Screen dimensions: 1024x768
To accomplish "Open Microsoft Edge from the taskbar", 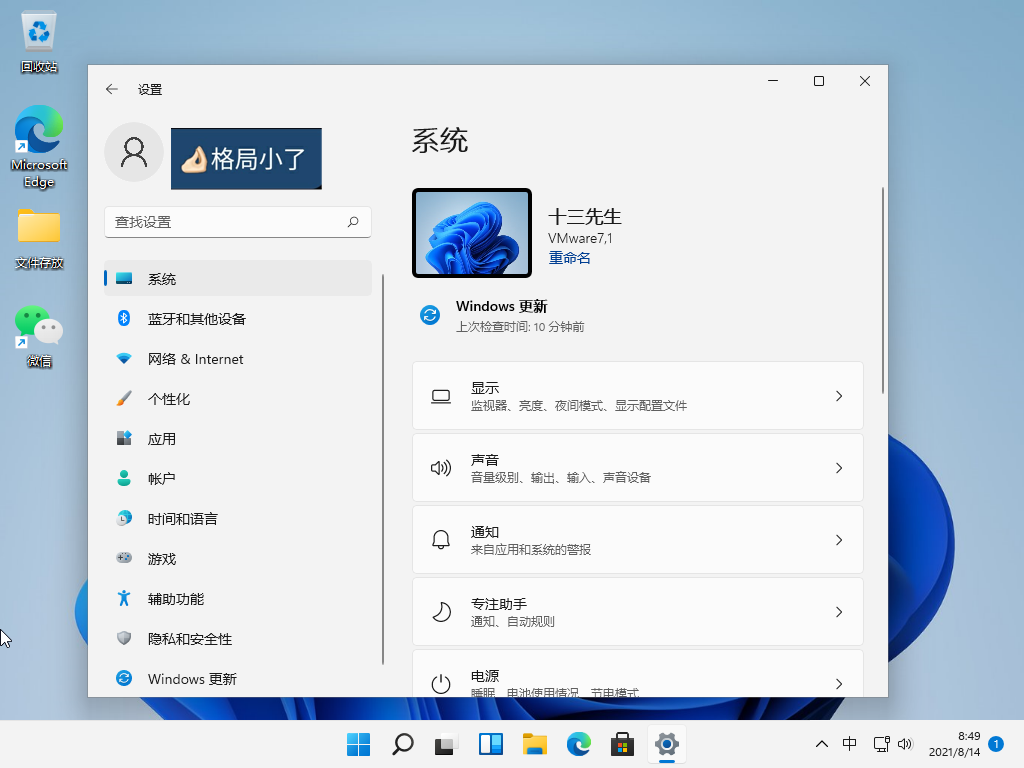I will 578,744.
